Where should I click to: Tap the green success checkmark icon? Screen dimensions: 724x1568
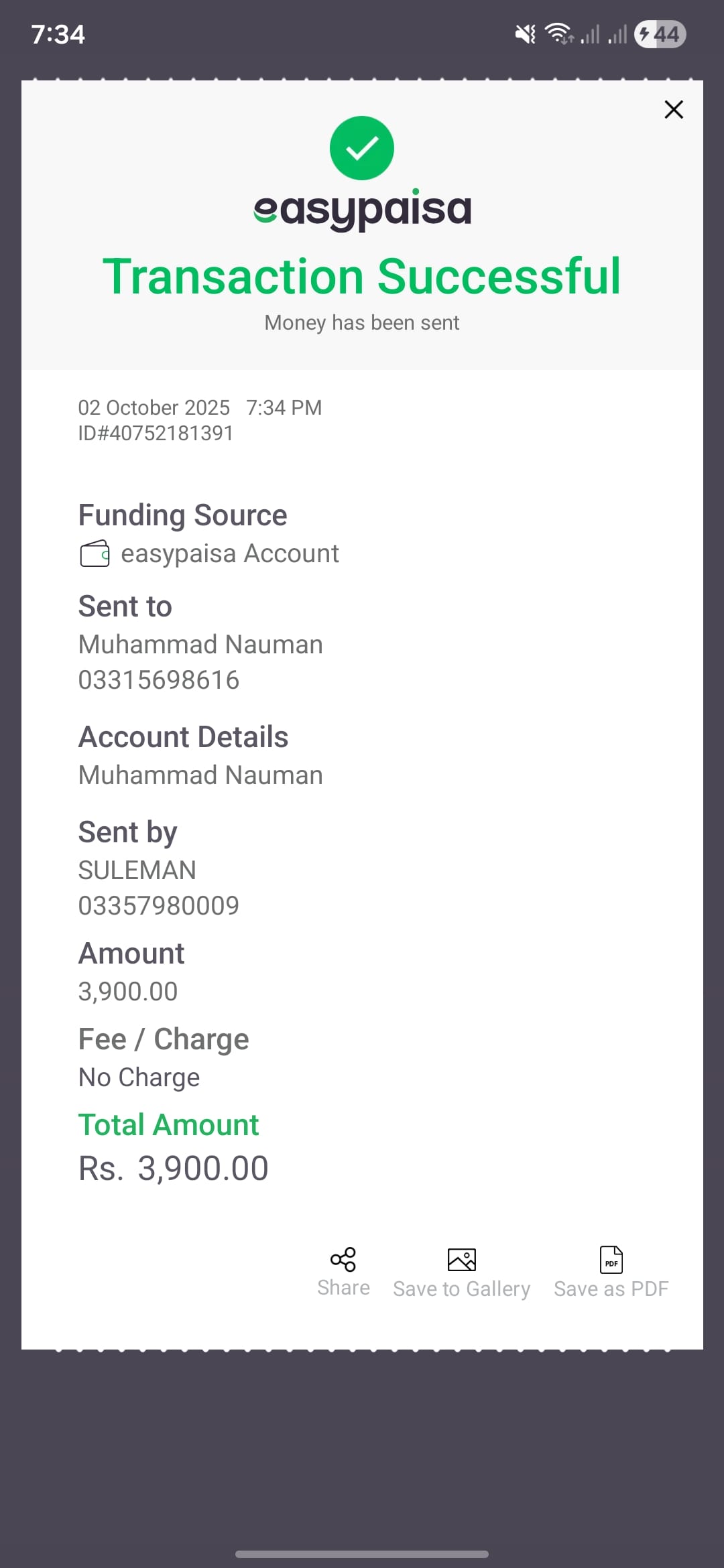(362, 148)
